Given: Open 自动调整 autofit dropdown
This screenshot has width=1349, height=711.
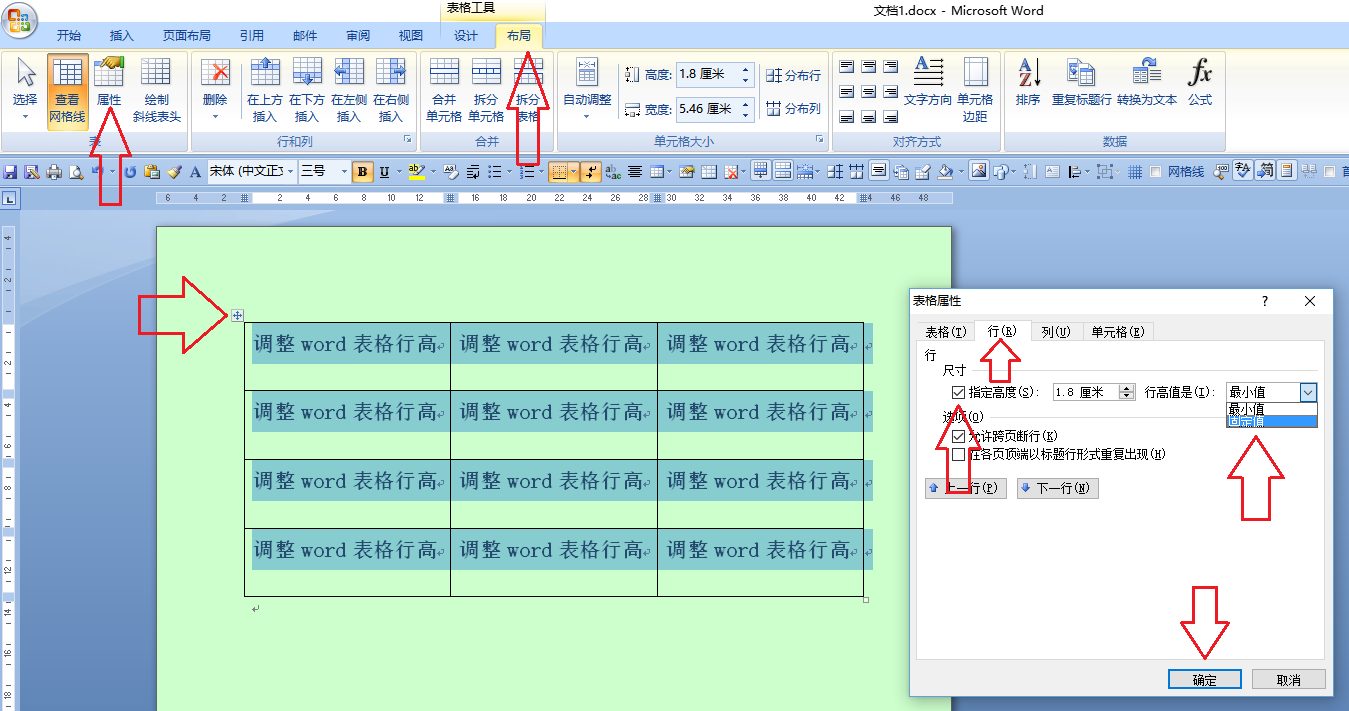Looking at the screenshot, I should 587,89.
